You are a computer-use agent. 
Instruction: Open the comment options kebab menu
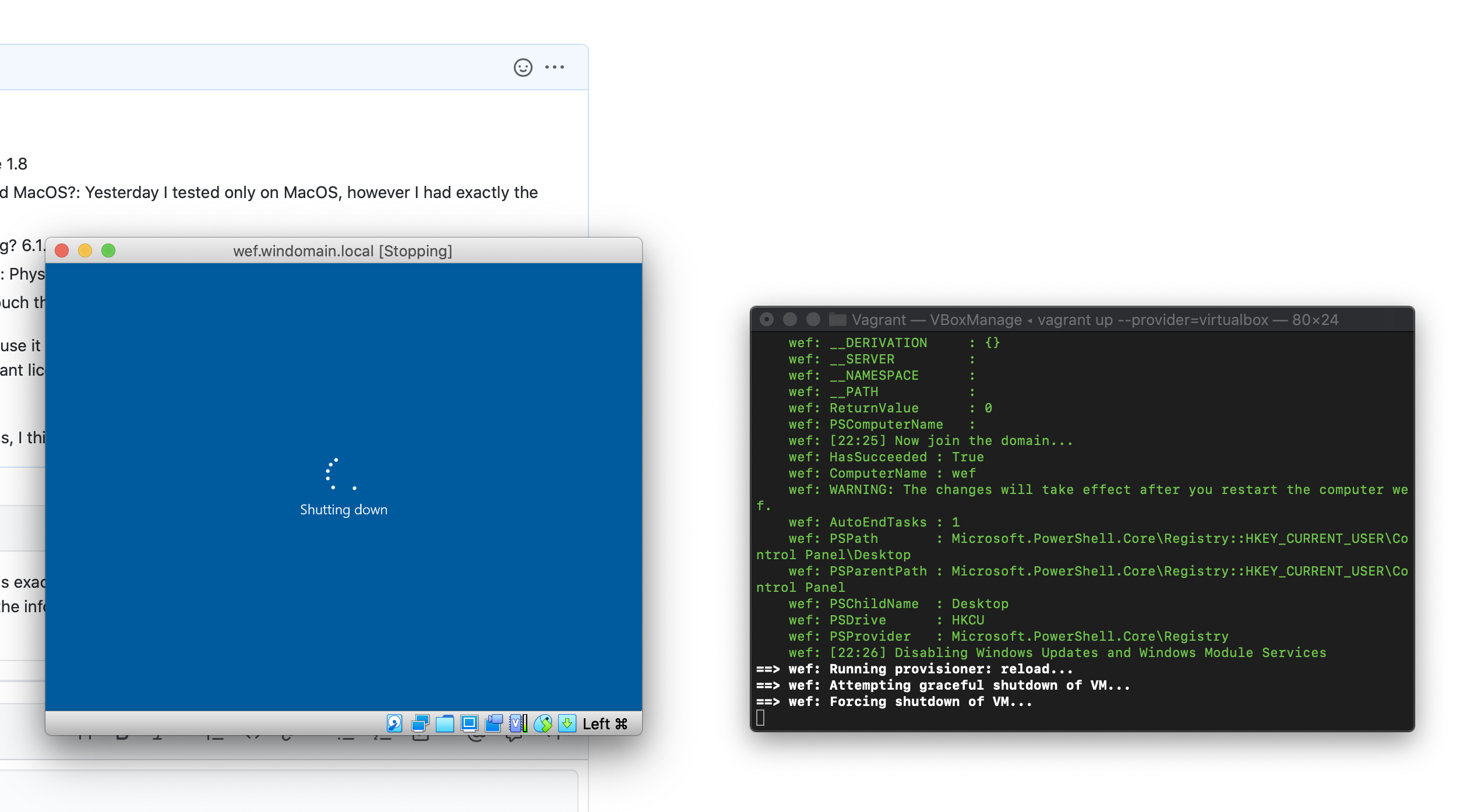point(555,67)
